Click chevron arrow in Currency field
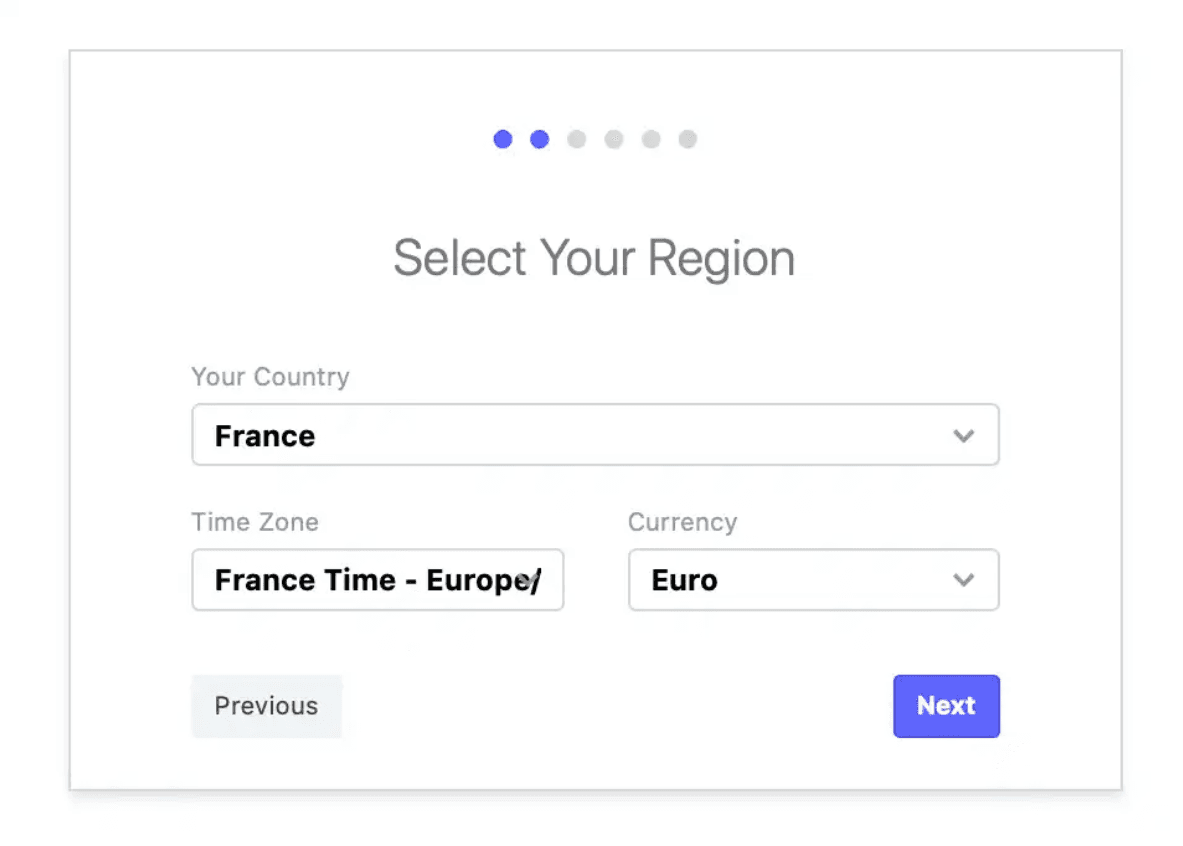Viewport: 1183px width, 846px height. [963, 580]
